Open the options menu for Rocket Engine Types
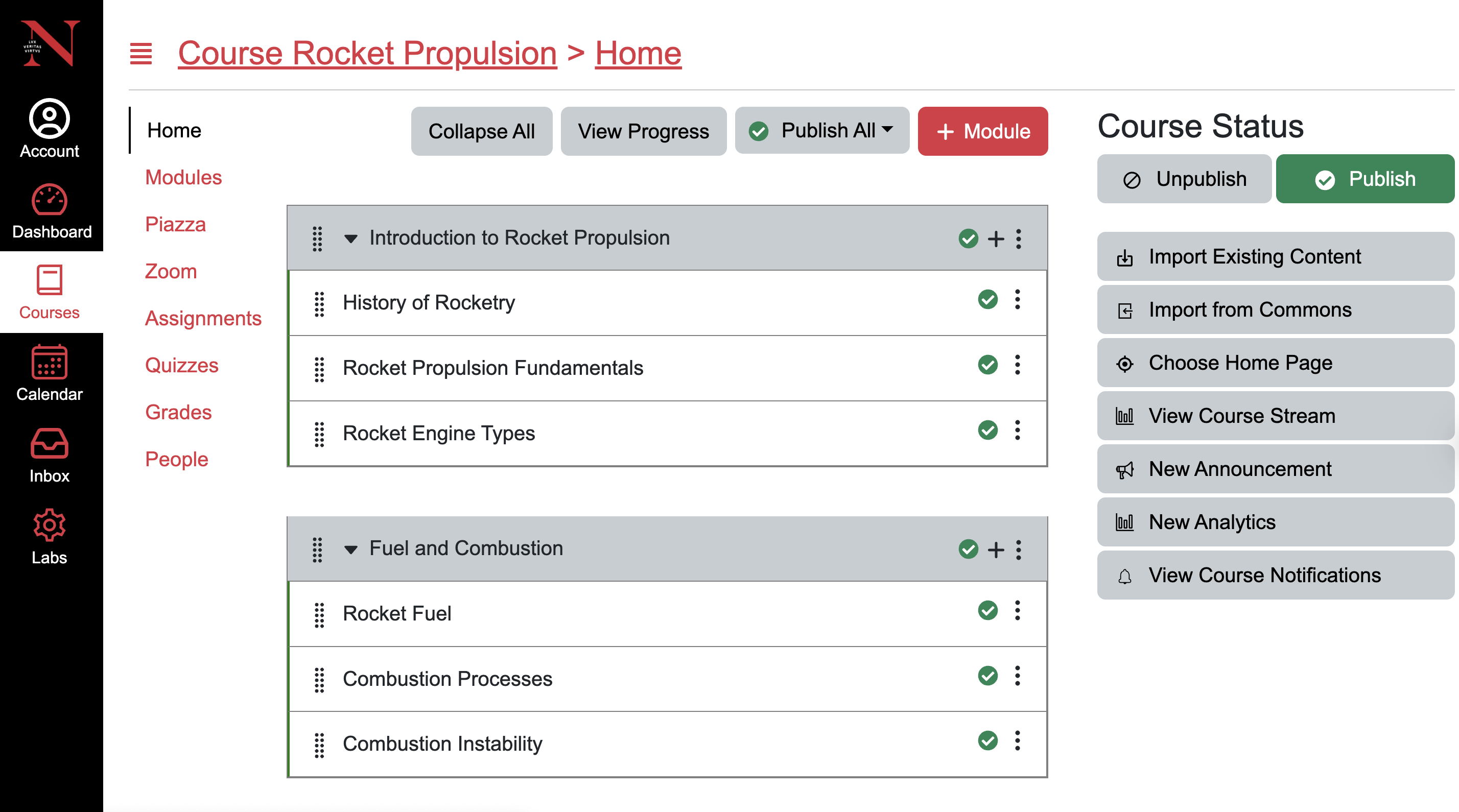 [1017, 431]
